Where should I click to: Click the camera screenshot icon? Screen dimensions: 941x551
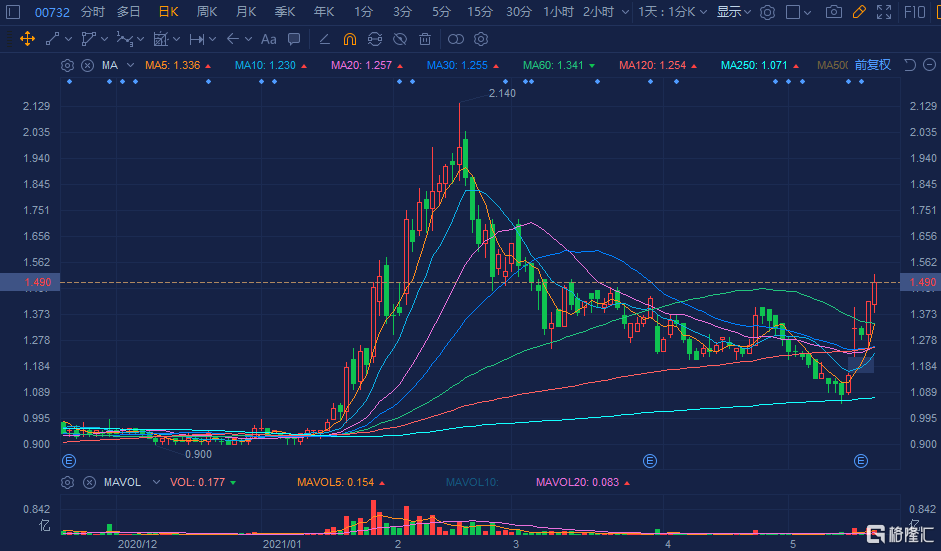tap(833, 12)
